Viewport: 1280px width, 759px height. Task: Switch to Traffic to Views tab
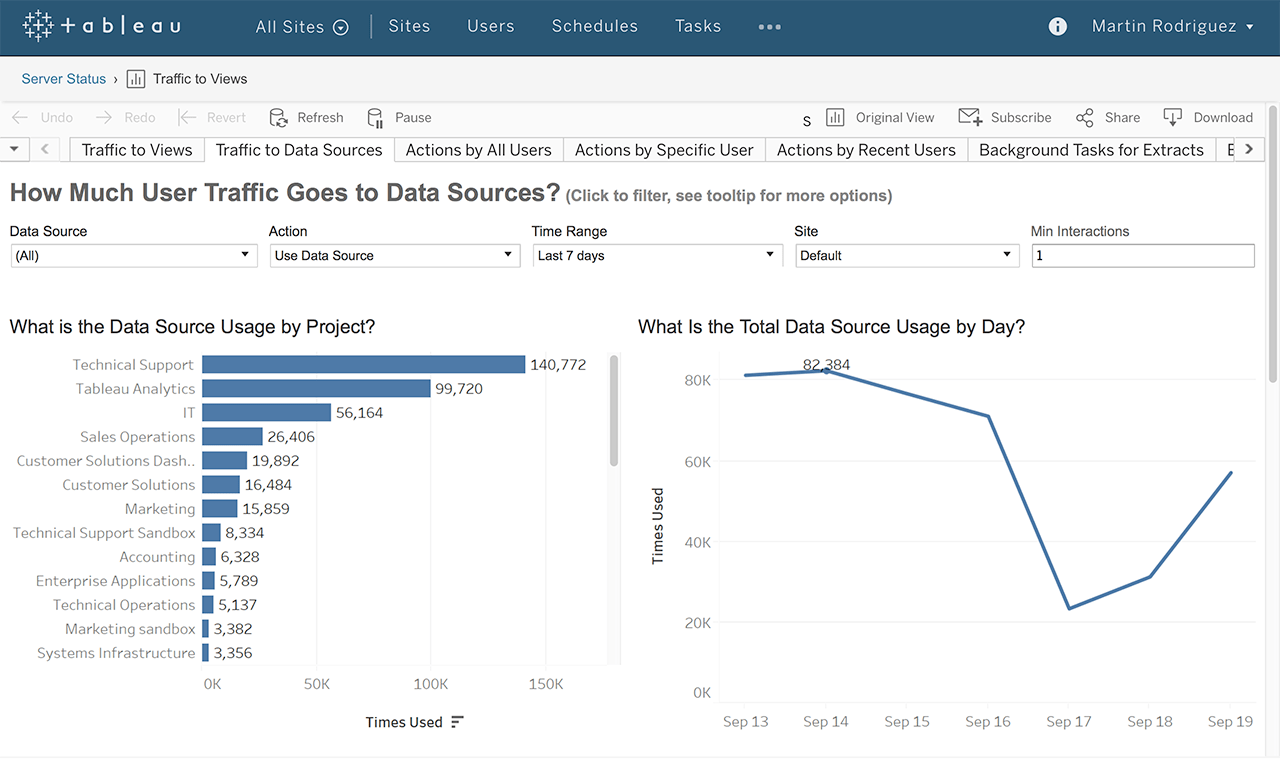[x=137, y=150]
